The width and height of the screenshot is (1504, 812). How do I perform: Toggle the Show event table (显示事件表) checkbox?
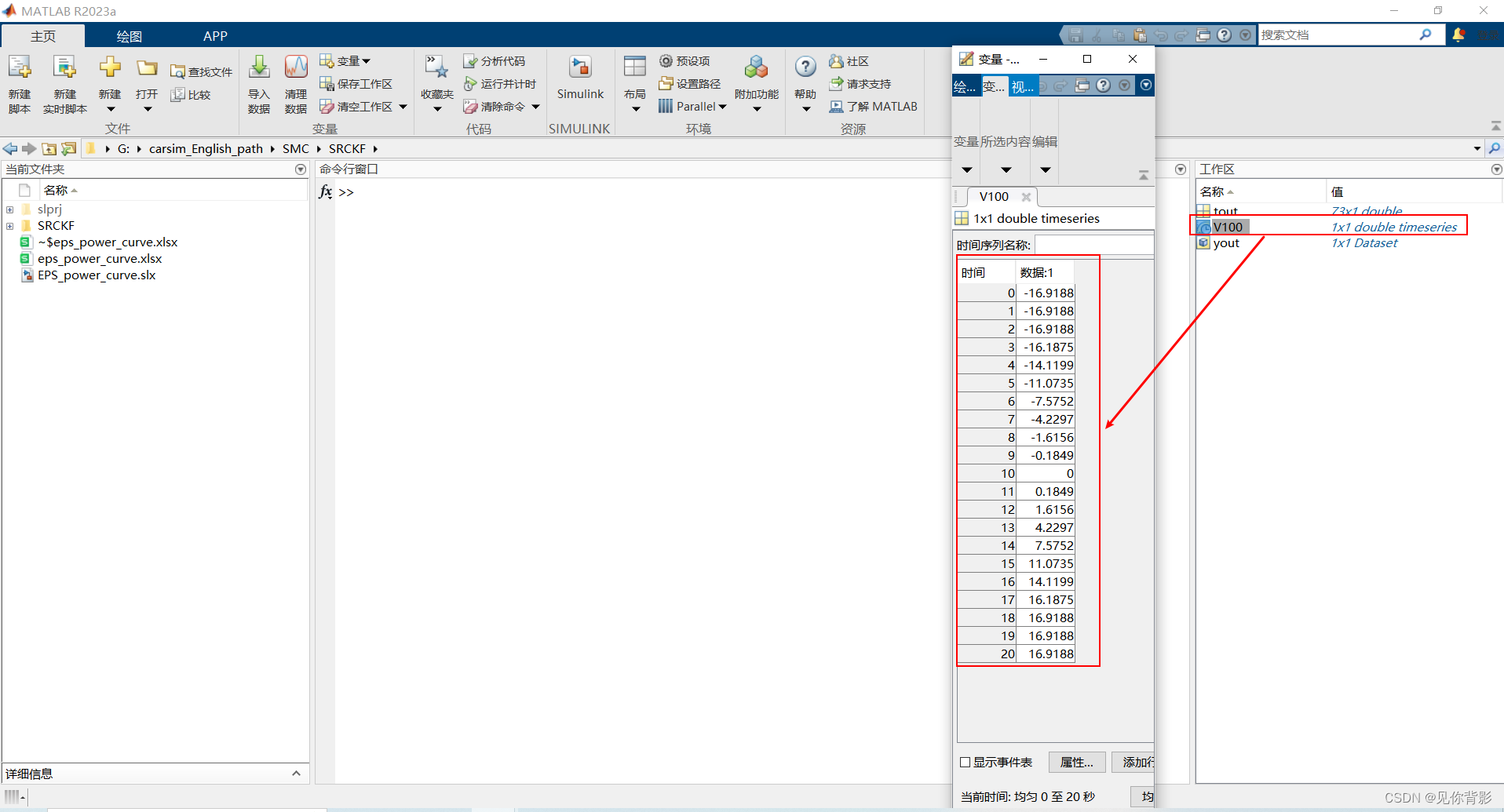tap(966, 763)
